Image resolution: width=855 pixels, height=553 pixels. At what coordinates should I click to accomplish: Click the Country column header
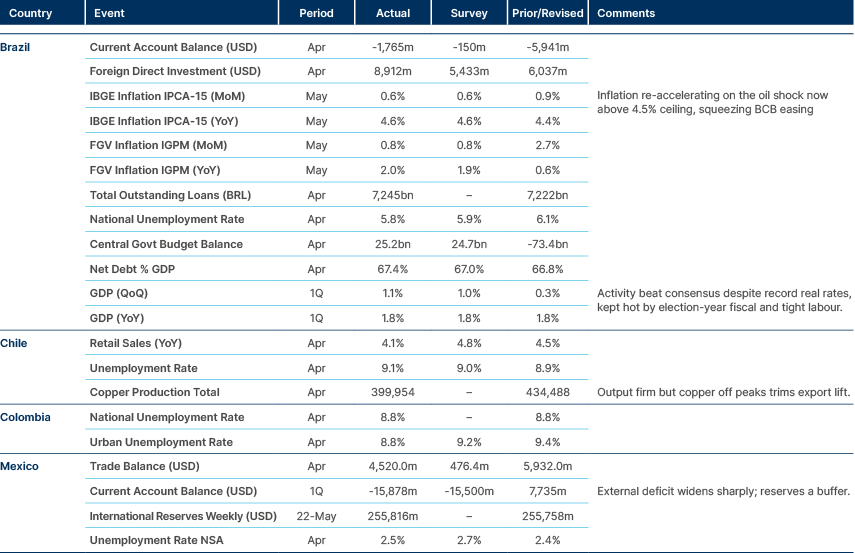pyautogui.click(x=31, y=13)
